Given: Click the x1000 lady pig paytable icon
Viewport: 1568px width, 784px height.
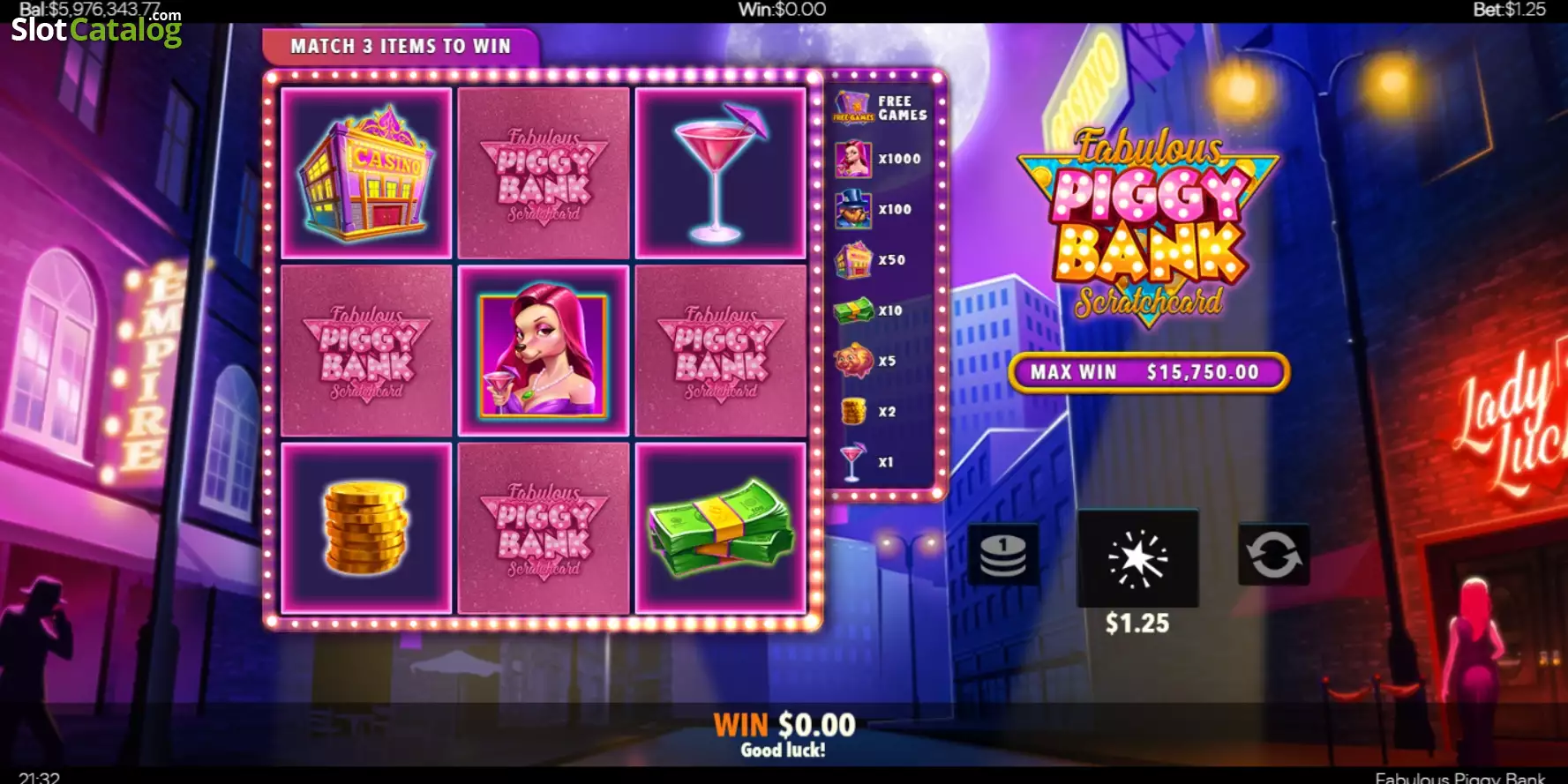Looking at the screenshot, I should [x=853, y=159].
